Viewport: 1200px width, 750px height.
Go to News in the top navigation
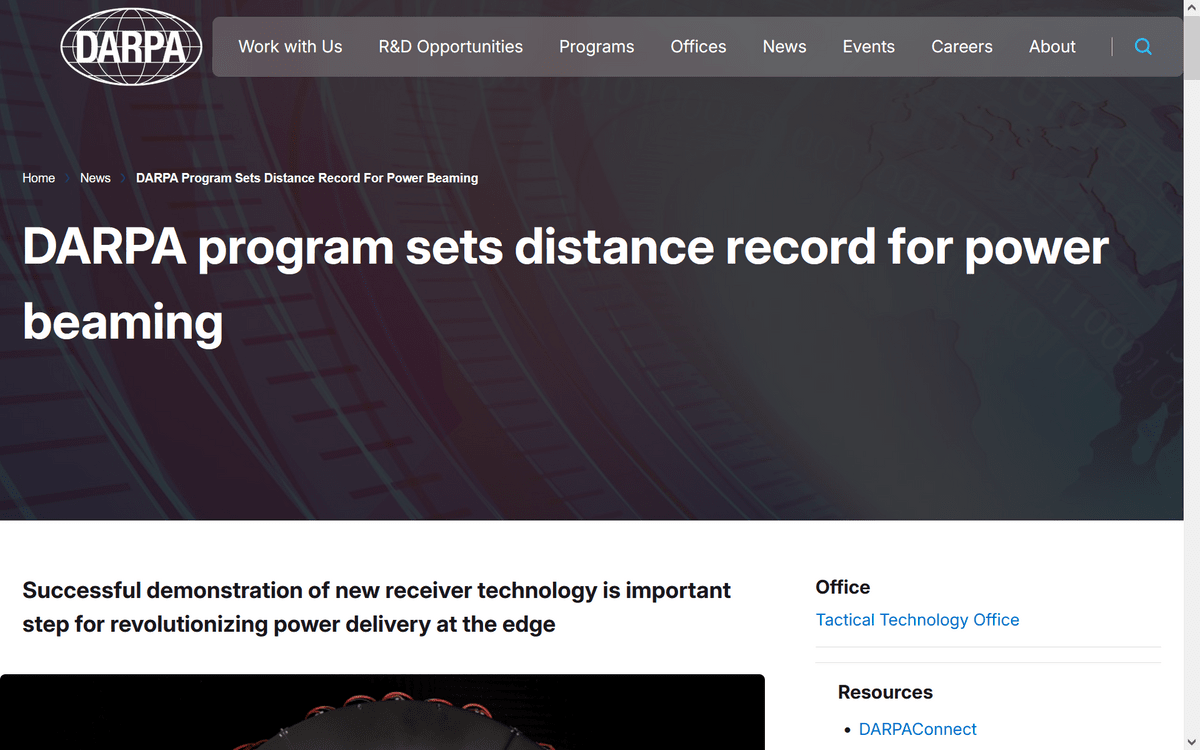tap(784, 47)
